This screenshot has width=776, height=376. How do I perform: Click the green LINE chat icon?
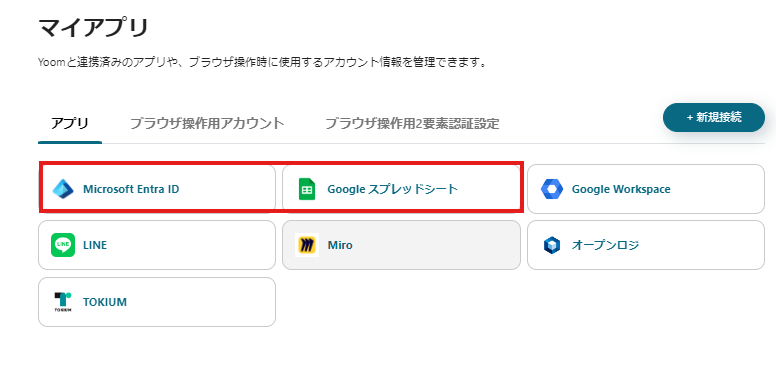coord(63,245)
